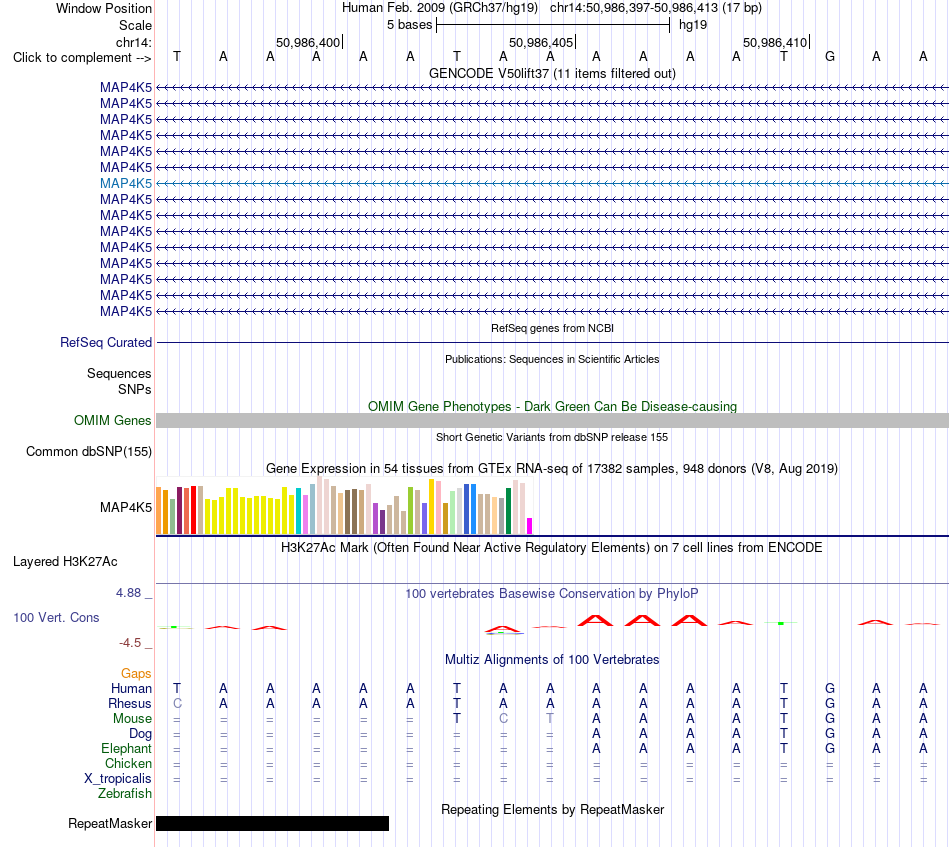Select the Human alignment row label
This screenshot has height=847, width=950.
tap(131, 689)
